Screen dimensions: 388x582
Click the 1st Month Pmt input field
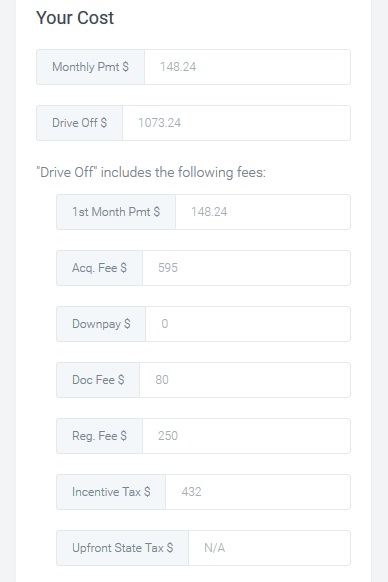click(x=263, y=212)
